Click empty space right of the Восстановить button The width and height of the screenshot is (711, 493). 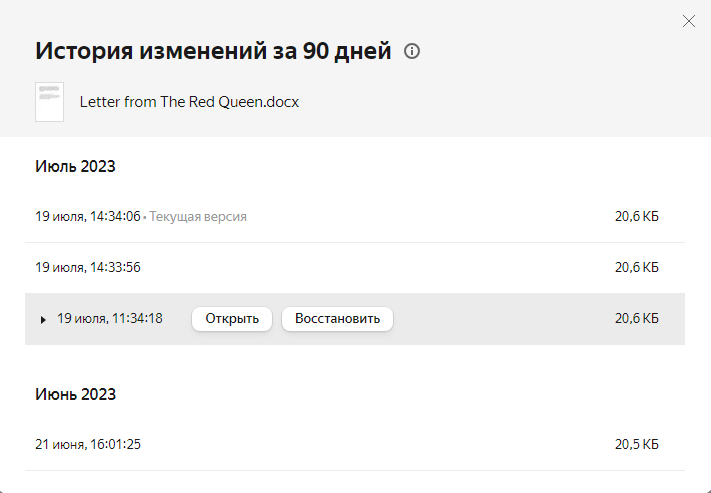point(500,319)
